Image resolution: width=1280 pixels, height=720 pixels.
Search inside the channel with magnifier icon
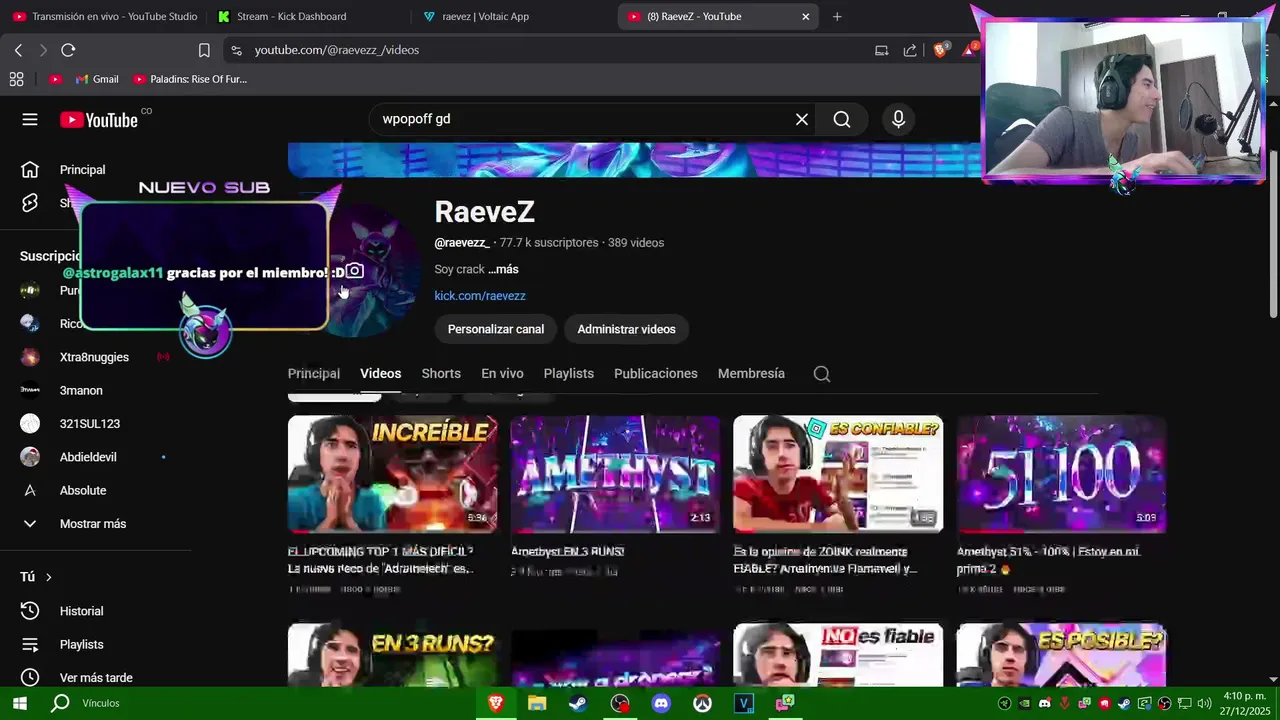(822, 374)
